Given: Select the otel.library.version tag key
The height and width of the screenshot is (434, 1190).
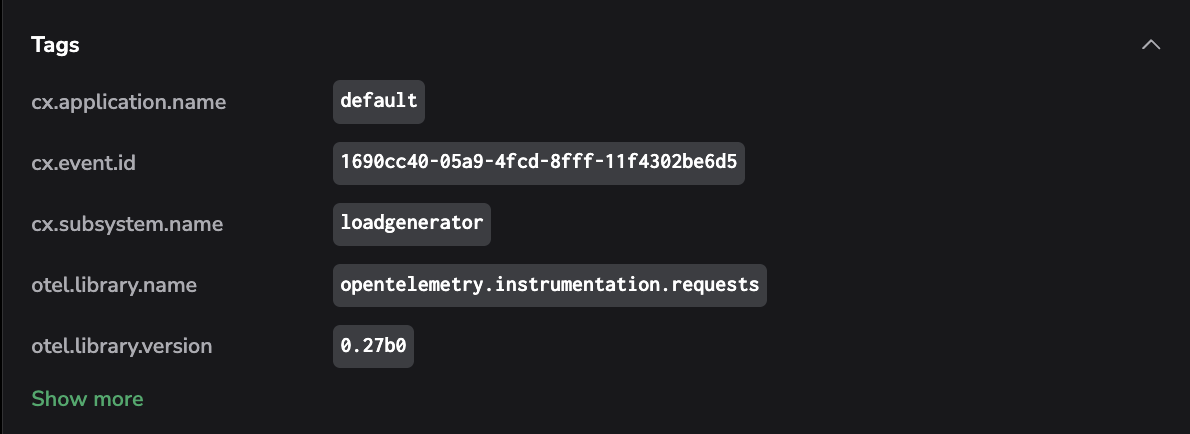Looking at the screenshot, I should click(x=122, y=346).
